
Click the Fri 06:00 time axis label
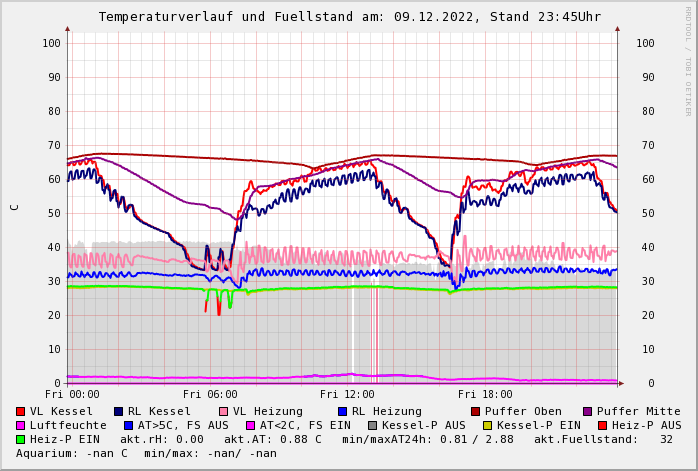pyautogui.click(x=210, y=394)
